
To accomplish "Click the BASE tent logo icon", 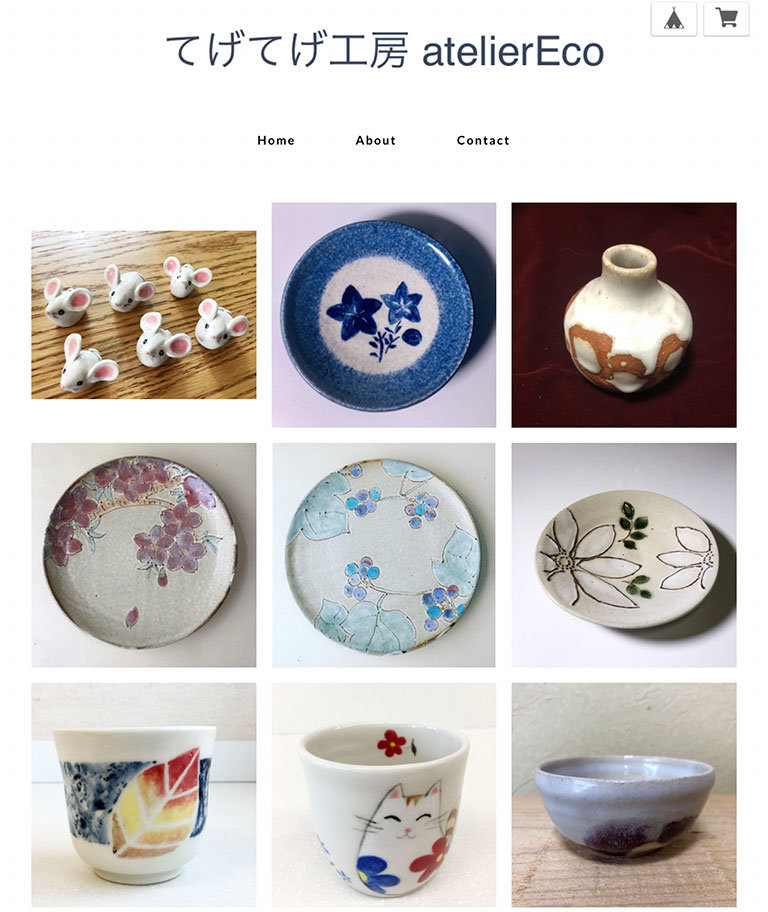I will click(674, 19).
